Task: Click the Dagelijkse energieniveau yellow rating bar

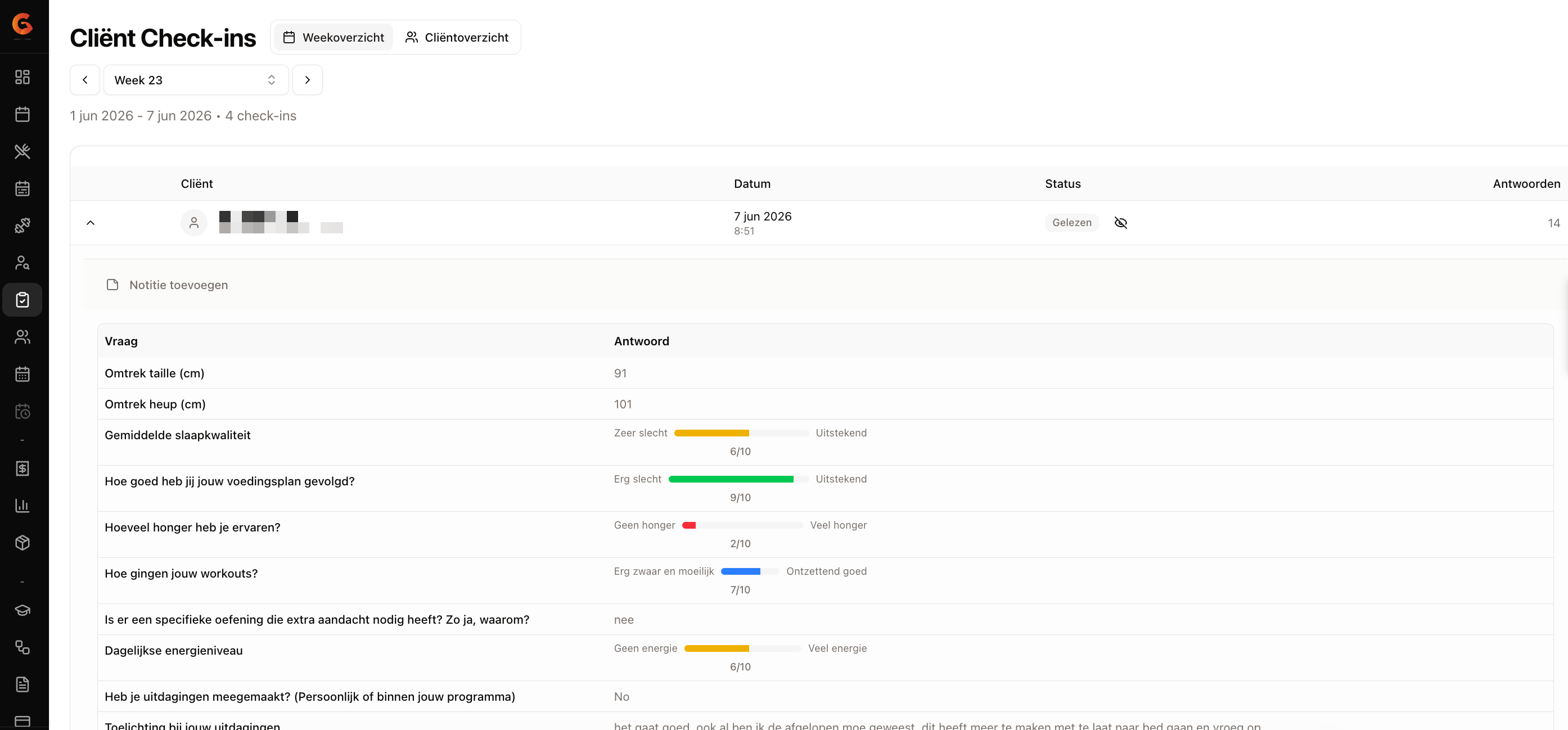Action: [742, 648]
